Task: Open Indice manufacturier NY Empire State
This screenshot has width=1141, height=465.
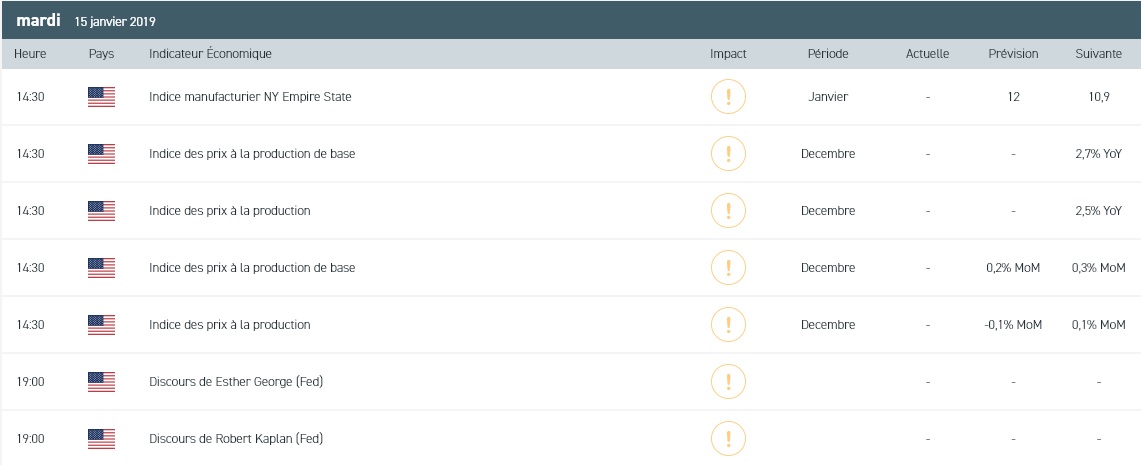Action: click(x=250, y=97)
